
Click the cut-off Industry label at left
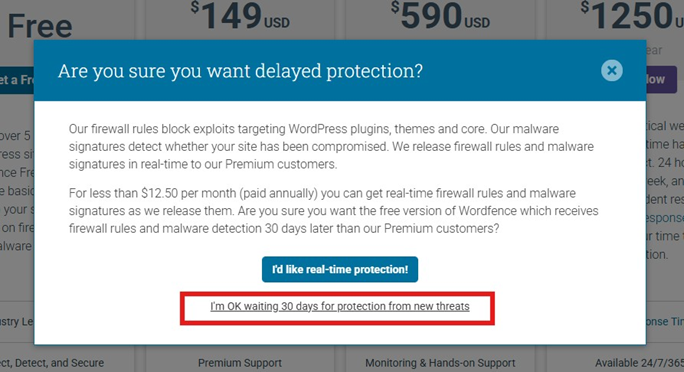[x=17, y=321]
